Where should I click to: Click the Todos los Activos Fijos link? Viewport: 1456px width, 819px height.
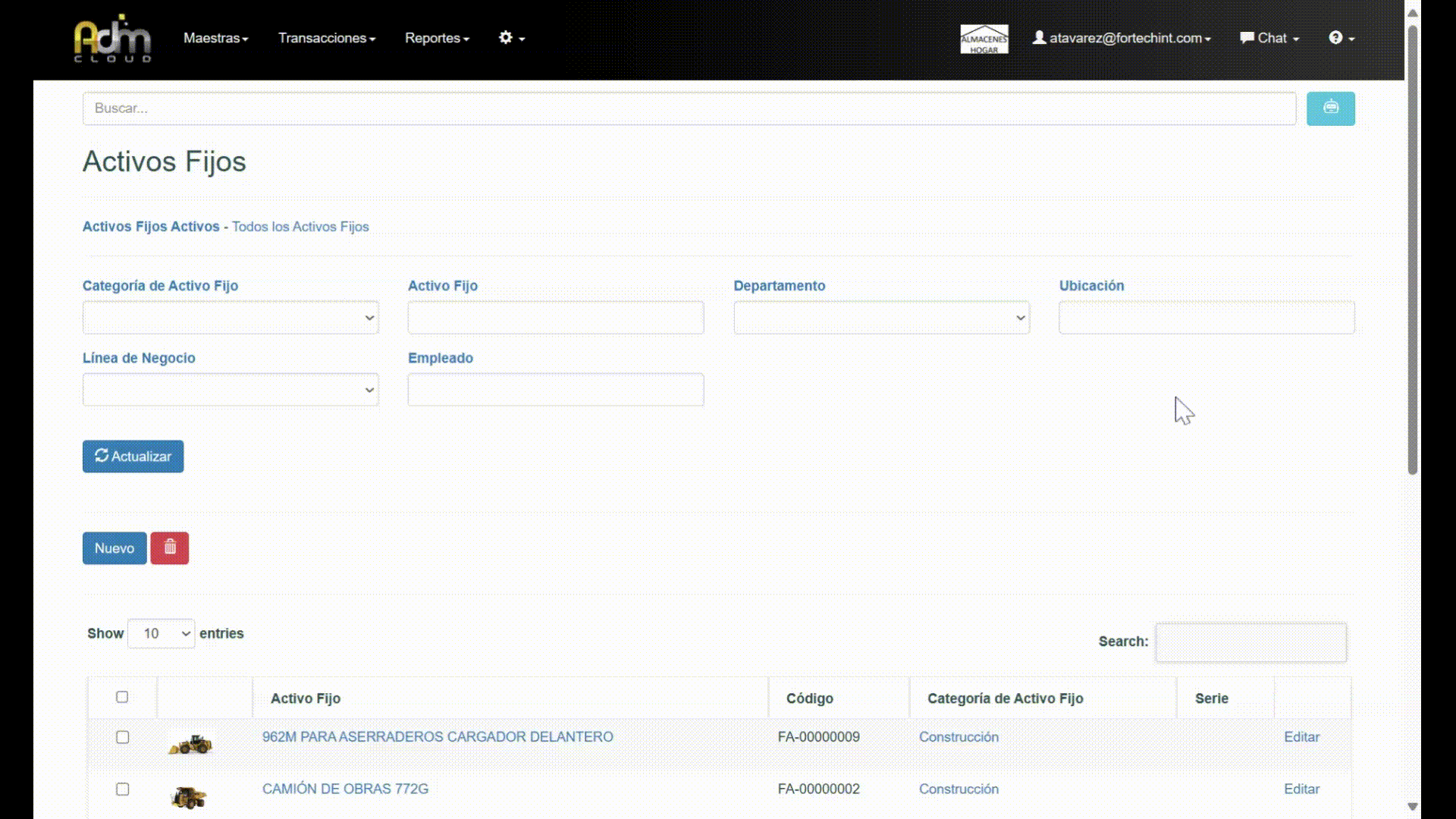pyautogui.click(x=300, y=227)
